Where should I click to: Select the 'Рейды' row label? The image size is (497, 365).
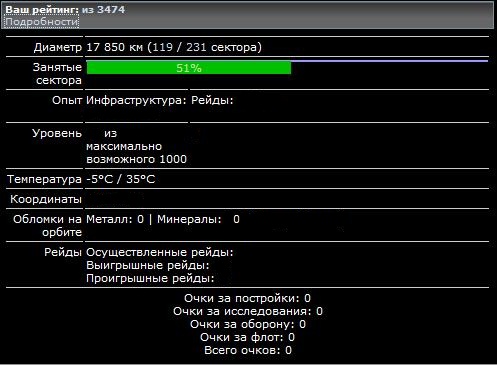pyautogui.click(x=63, y=252)
